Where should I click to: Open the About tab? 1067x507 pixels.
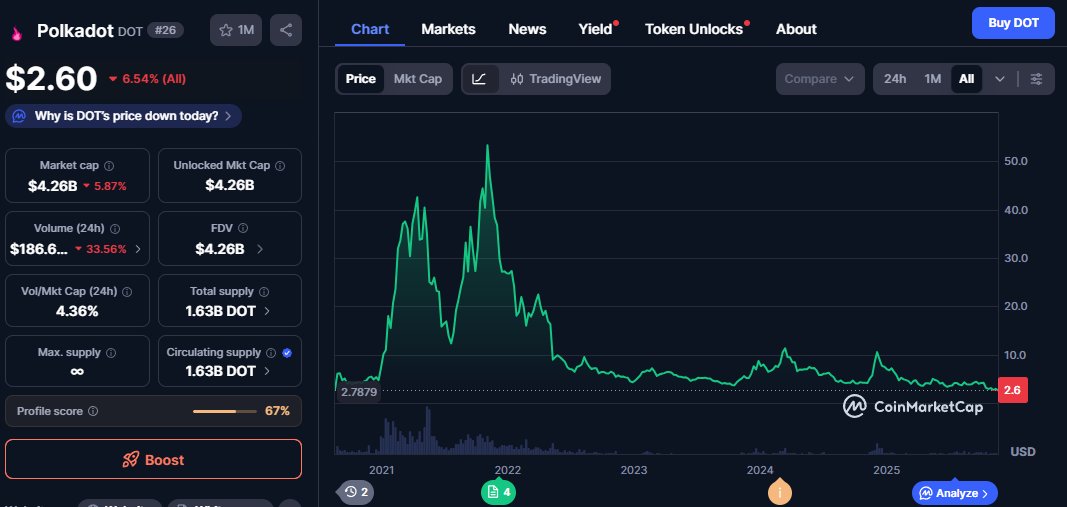coord(796,29)
